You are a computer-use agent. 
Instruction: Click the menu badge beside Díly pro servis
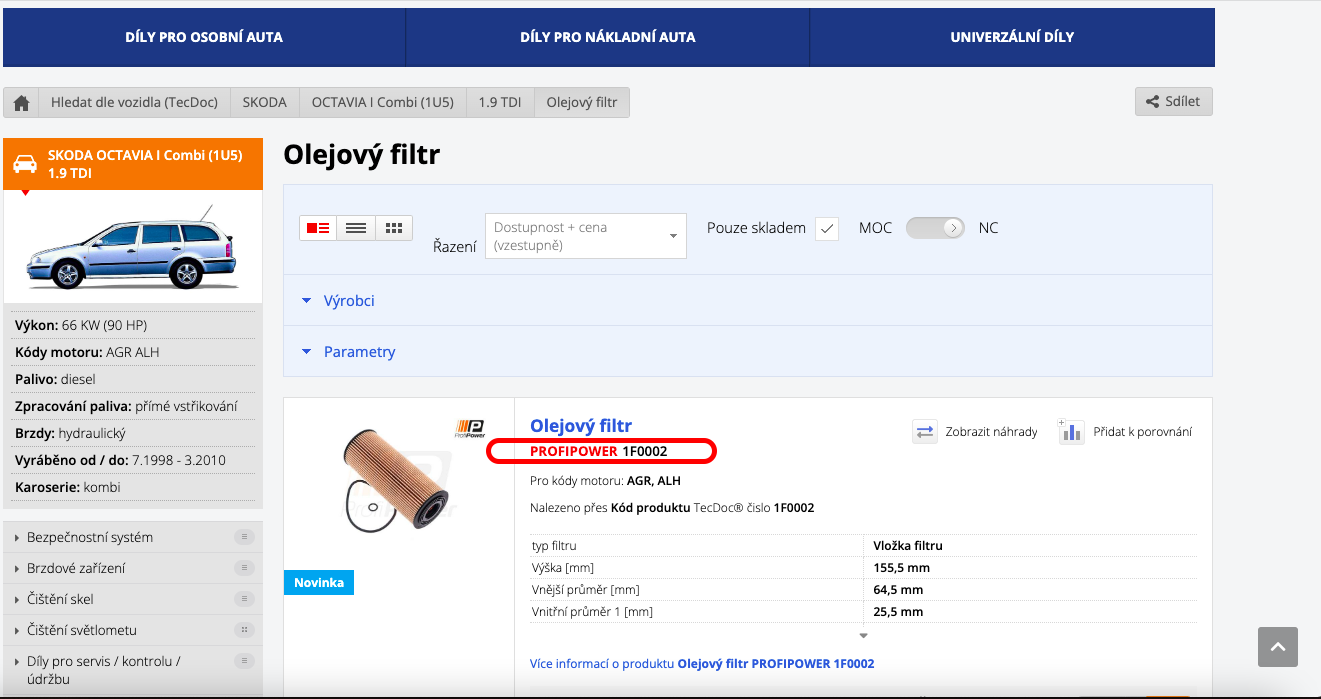tap(243, 661)
